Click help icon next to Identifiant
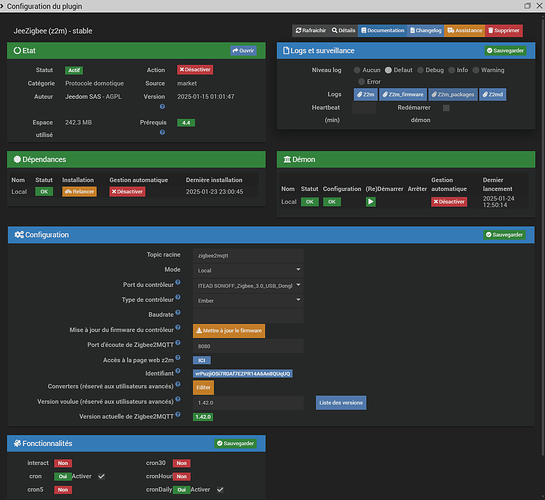Screen dimensions: 545x500 point(178,371)
